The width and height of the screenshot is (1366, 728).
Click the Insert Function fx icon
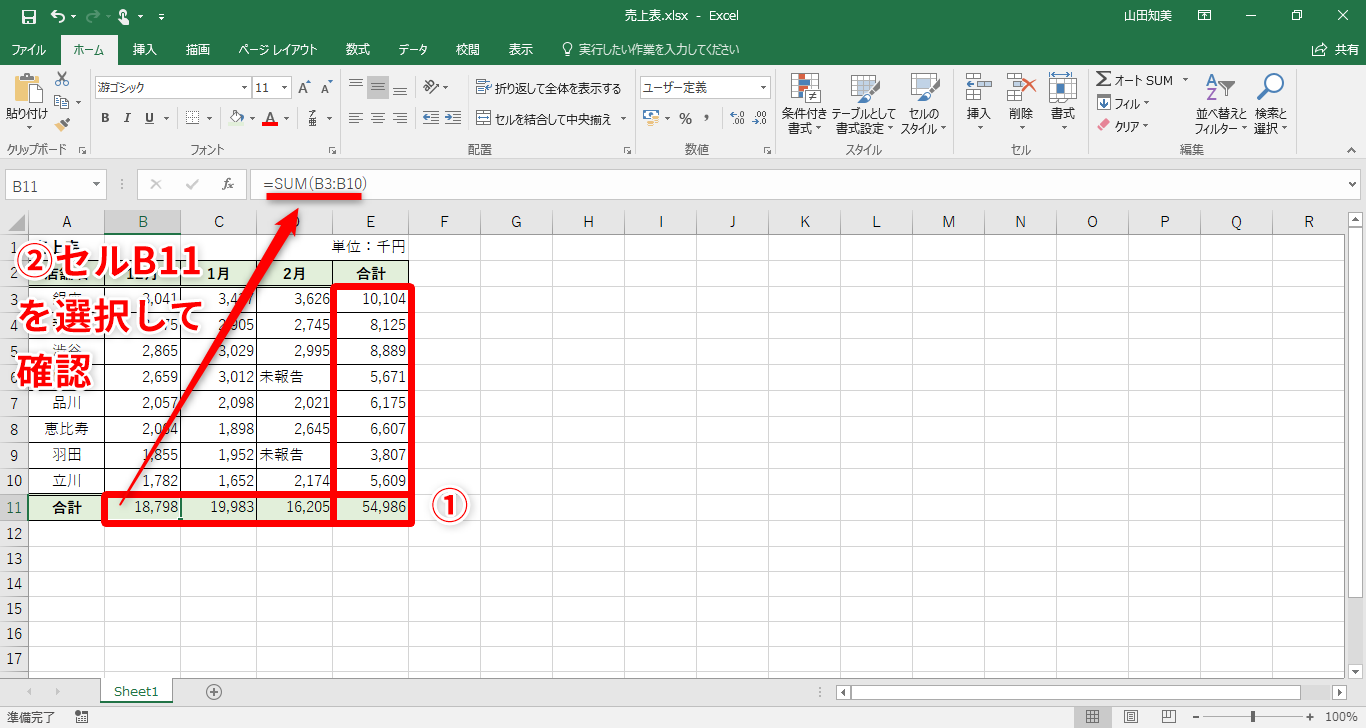click(x=228, y=184)
